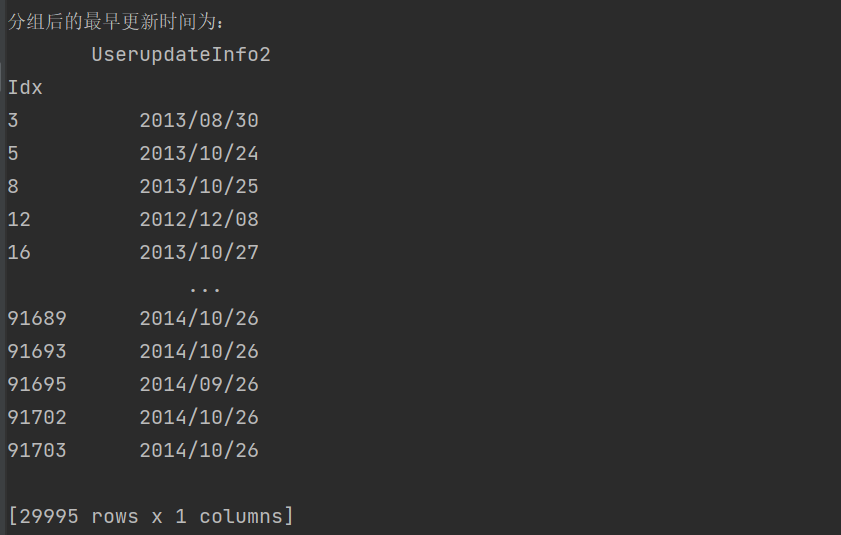Click index value 91702

(37, 417)
